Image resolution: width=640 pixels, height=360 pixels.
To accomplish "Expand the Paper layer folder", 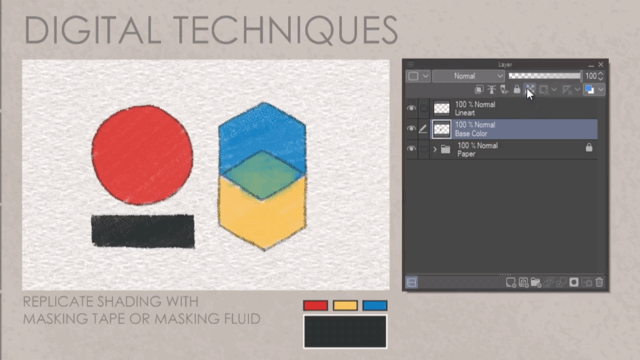I will coord(435,149).
